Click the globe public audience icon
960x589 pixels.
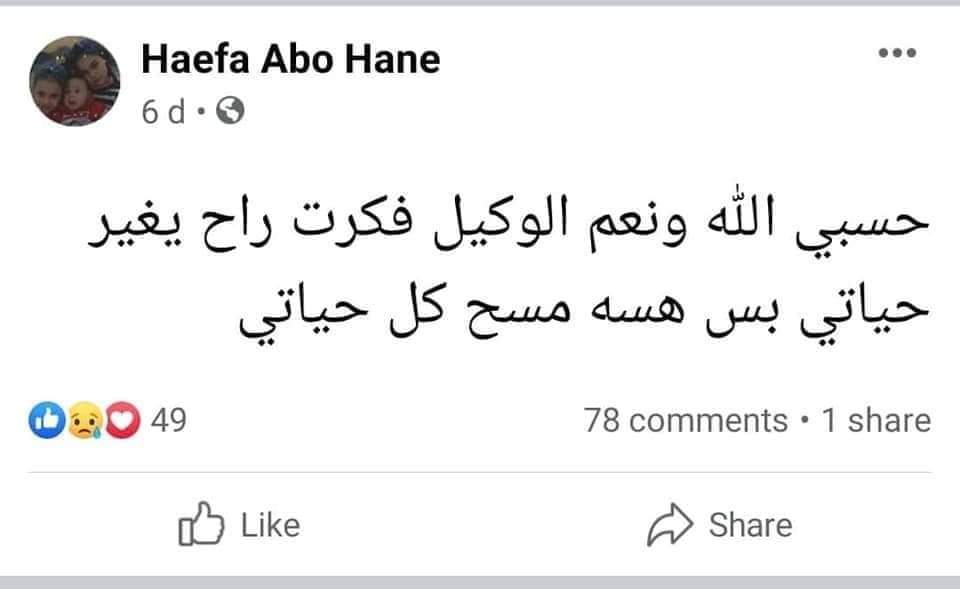coord(231,112)
